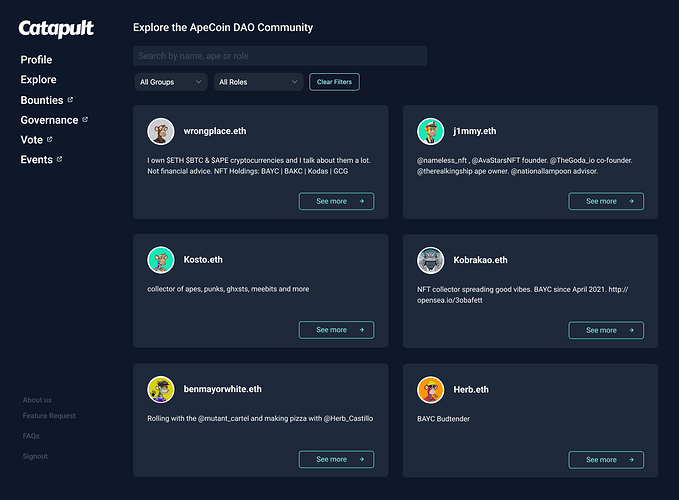Select the j1mmy.eth name

(x=475, y=131)
